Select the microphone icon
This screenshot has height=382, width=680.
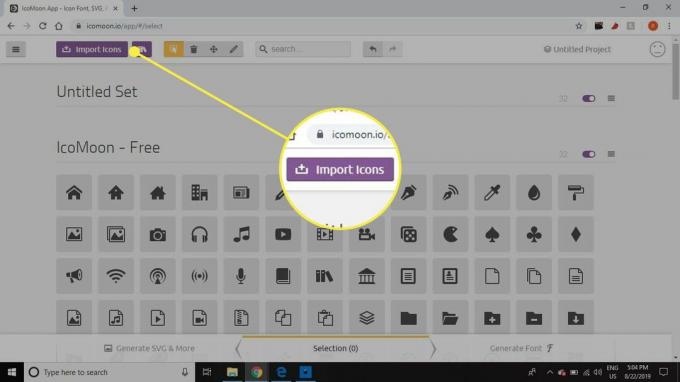point(241,276)
